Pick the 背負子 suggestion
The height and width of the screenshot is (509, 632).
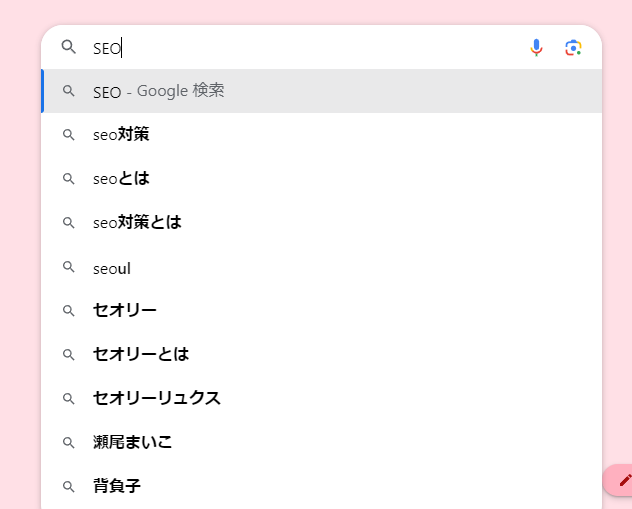322,486
